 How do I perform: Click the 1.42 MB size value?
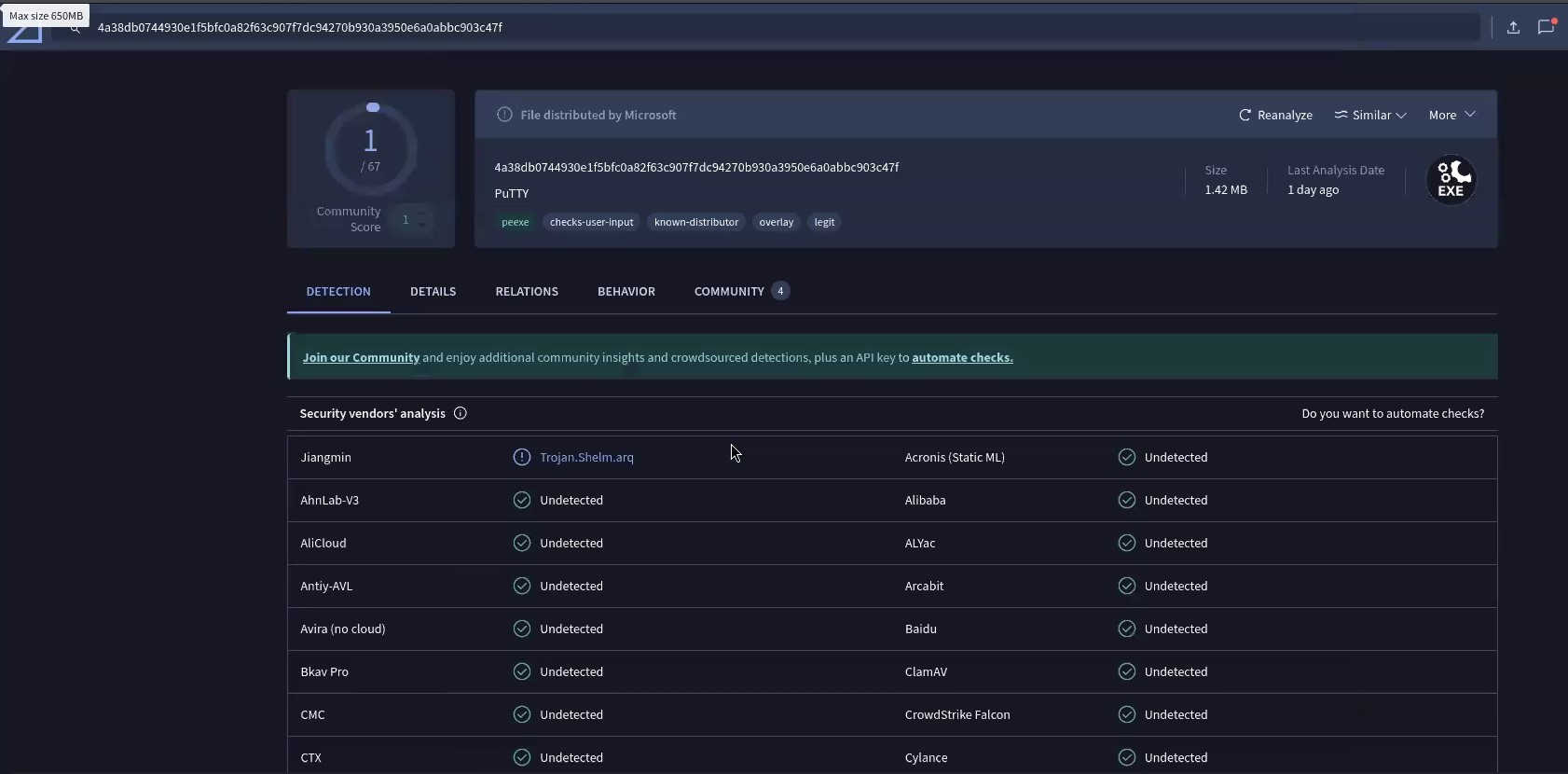point(1226,189)
